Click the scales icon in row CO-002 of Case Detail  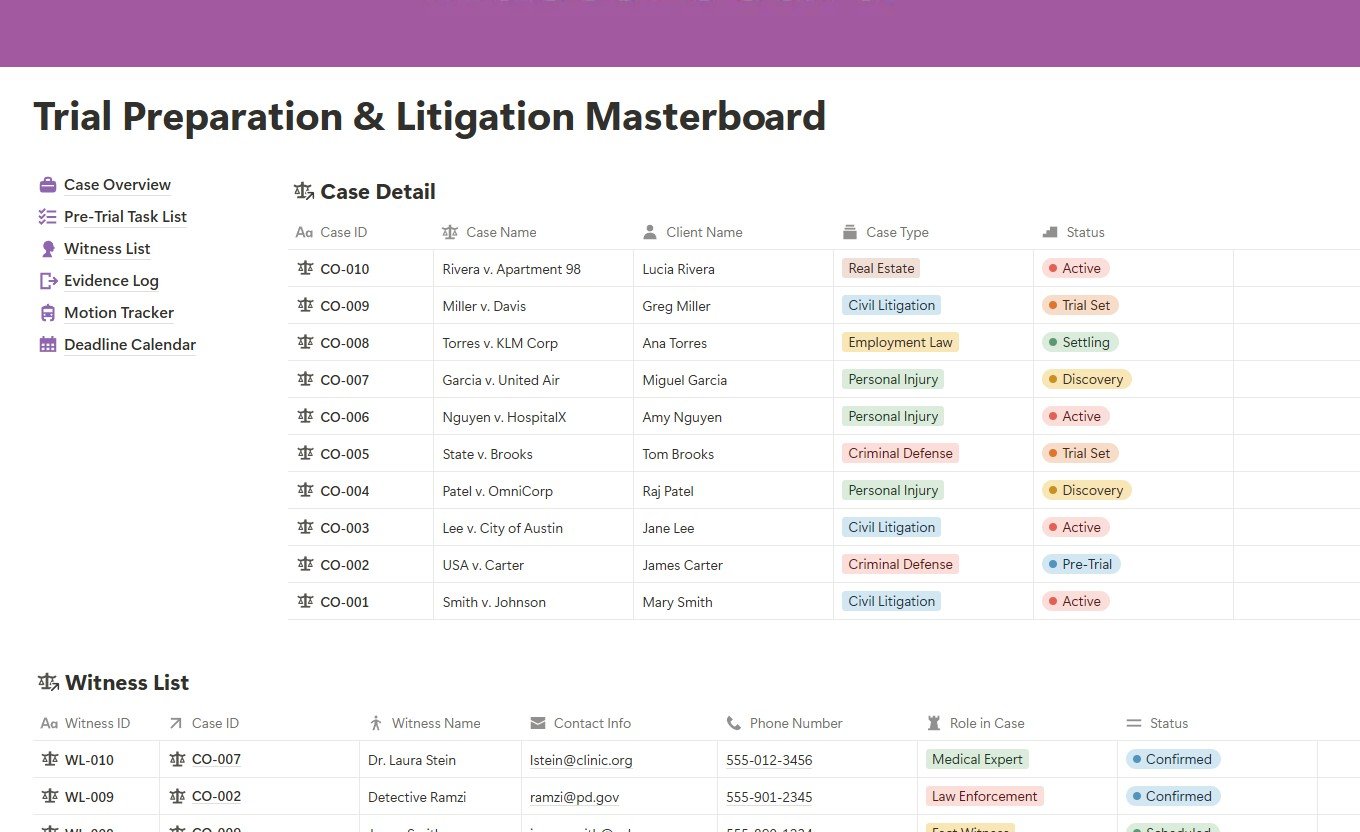306,564
